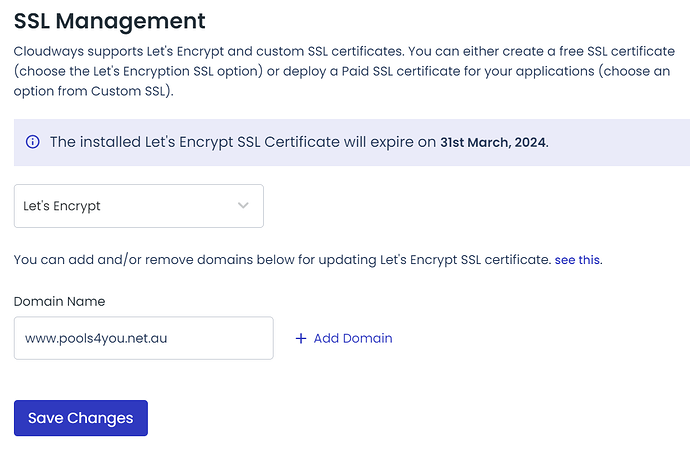690x454 pixels.
Task: Open the "see this" help link
Action: coord(577,259)
